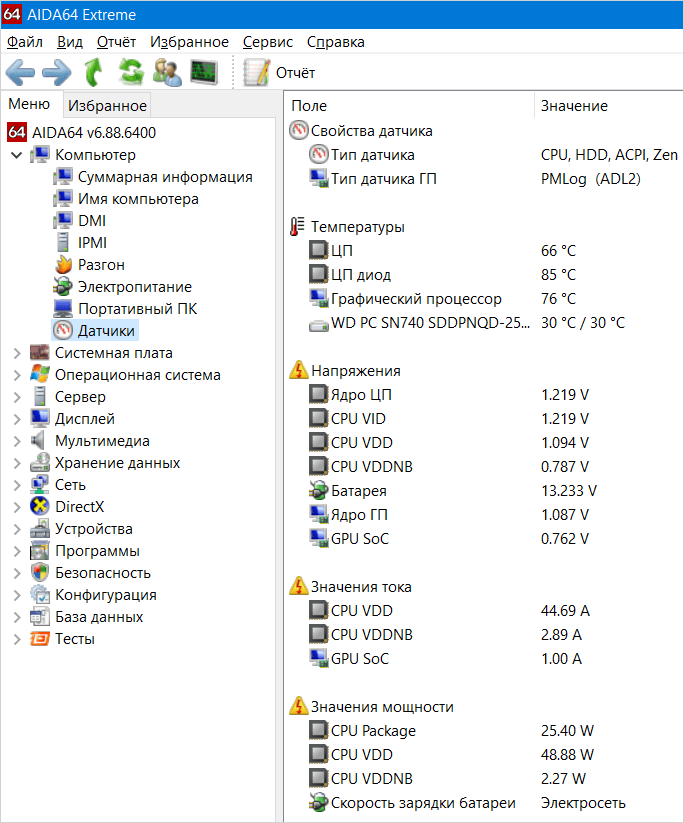Click the Forward arrow toolbar icon
Viewport: 684px width, 823px height.
coord(57,72)
